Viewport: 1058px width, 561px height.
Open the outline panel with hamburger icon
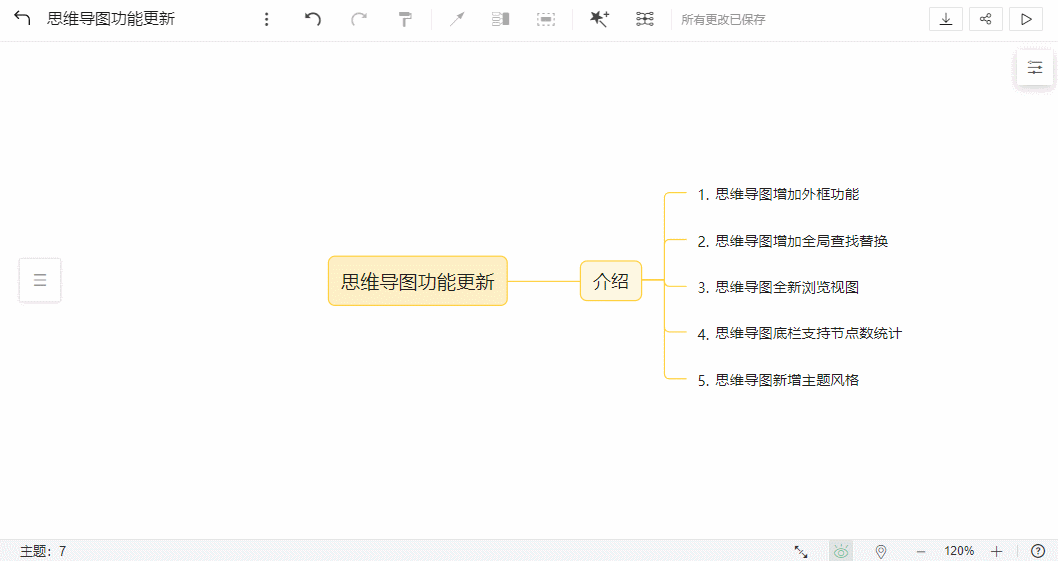click(x=40, y=279)
